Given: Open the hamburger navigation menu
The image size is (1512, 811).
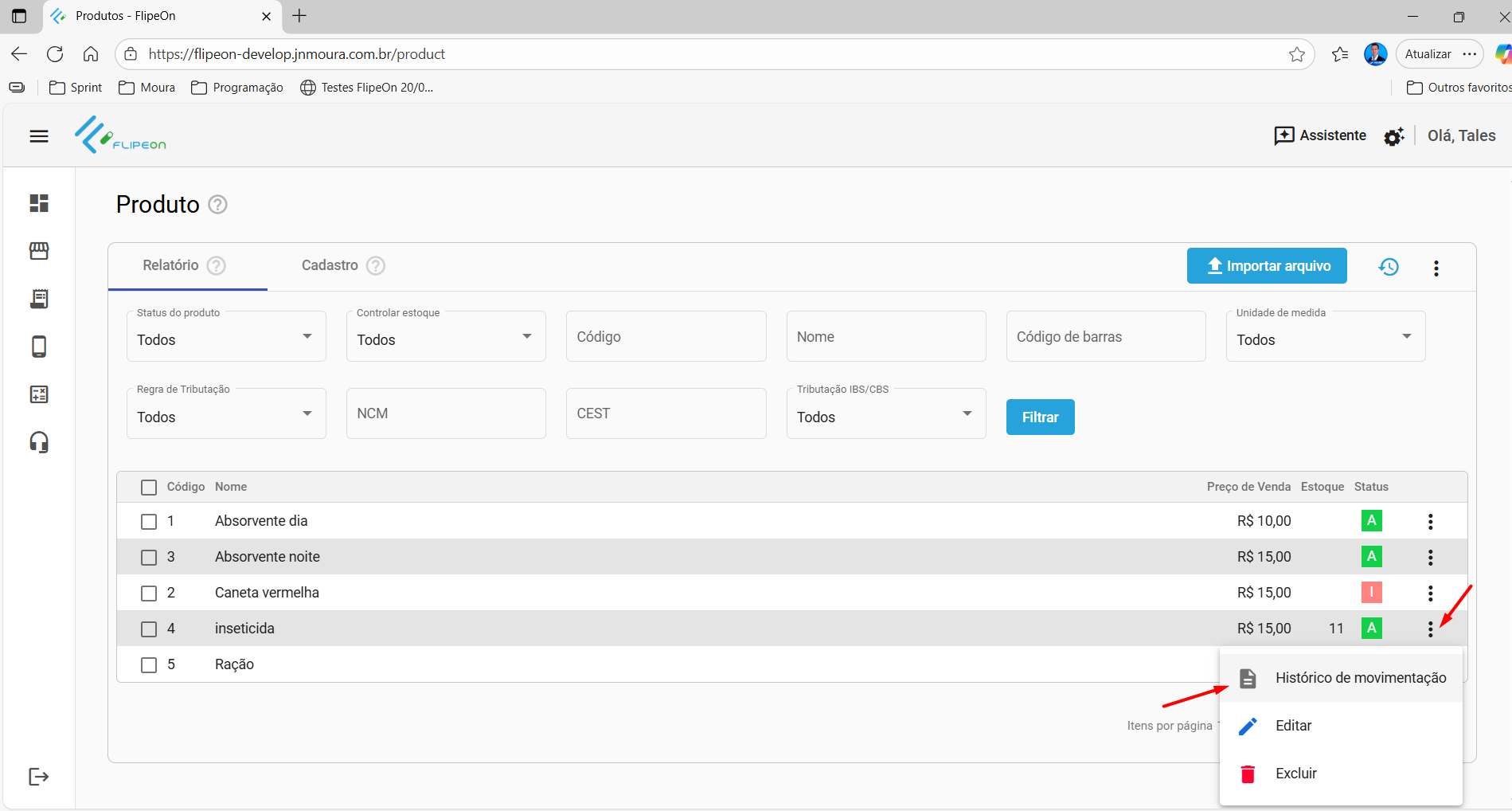Looking at the screenshot, I should 38,136.
